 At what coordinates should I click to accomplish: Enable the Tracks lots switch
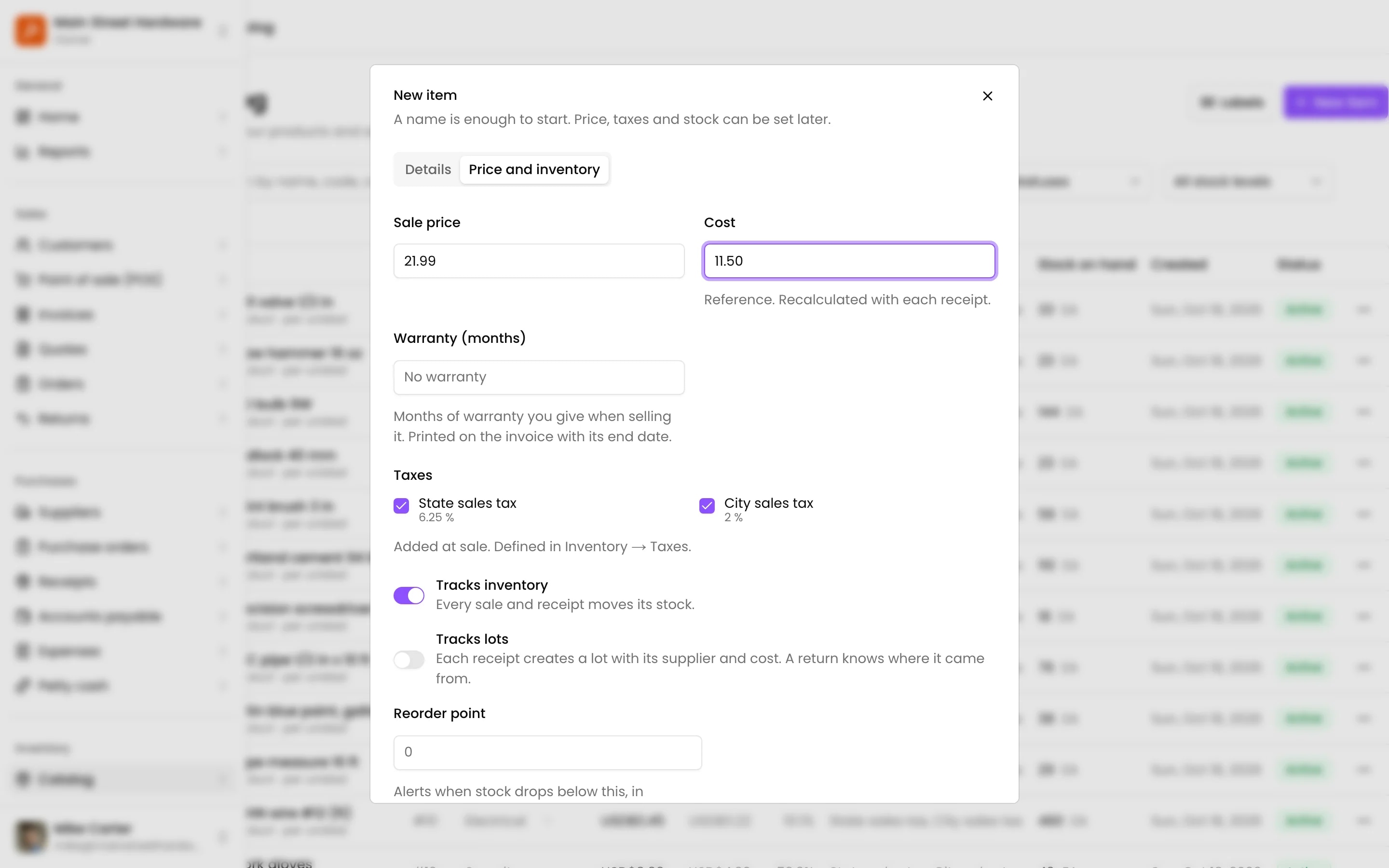coord(409,660)
